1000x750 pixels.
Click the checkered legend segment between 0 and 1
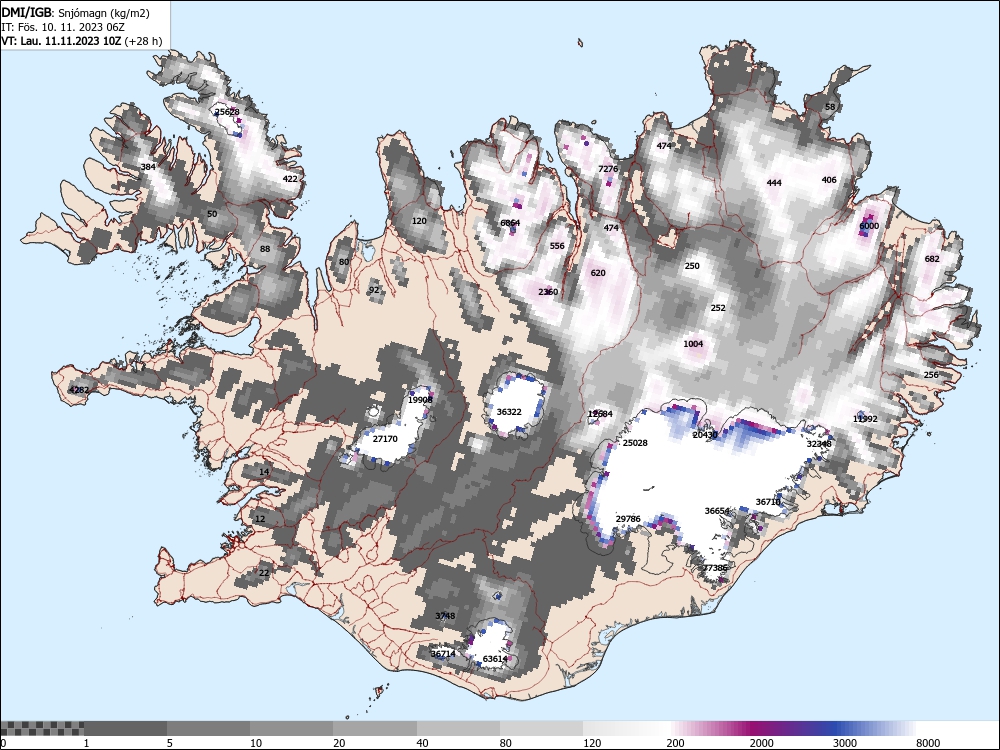41,728
